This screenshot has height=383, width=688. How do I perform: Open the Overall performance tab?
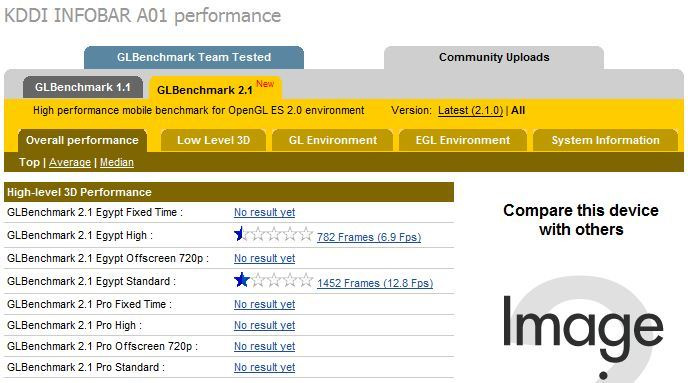pos(82,140)
